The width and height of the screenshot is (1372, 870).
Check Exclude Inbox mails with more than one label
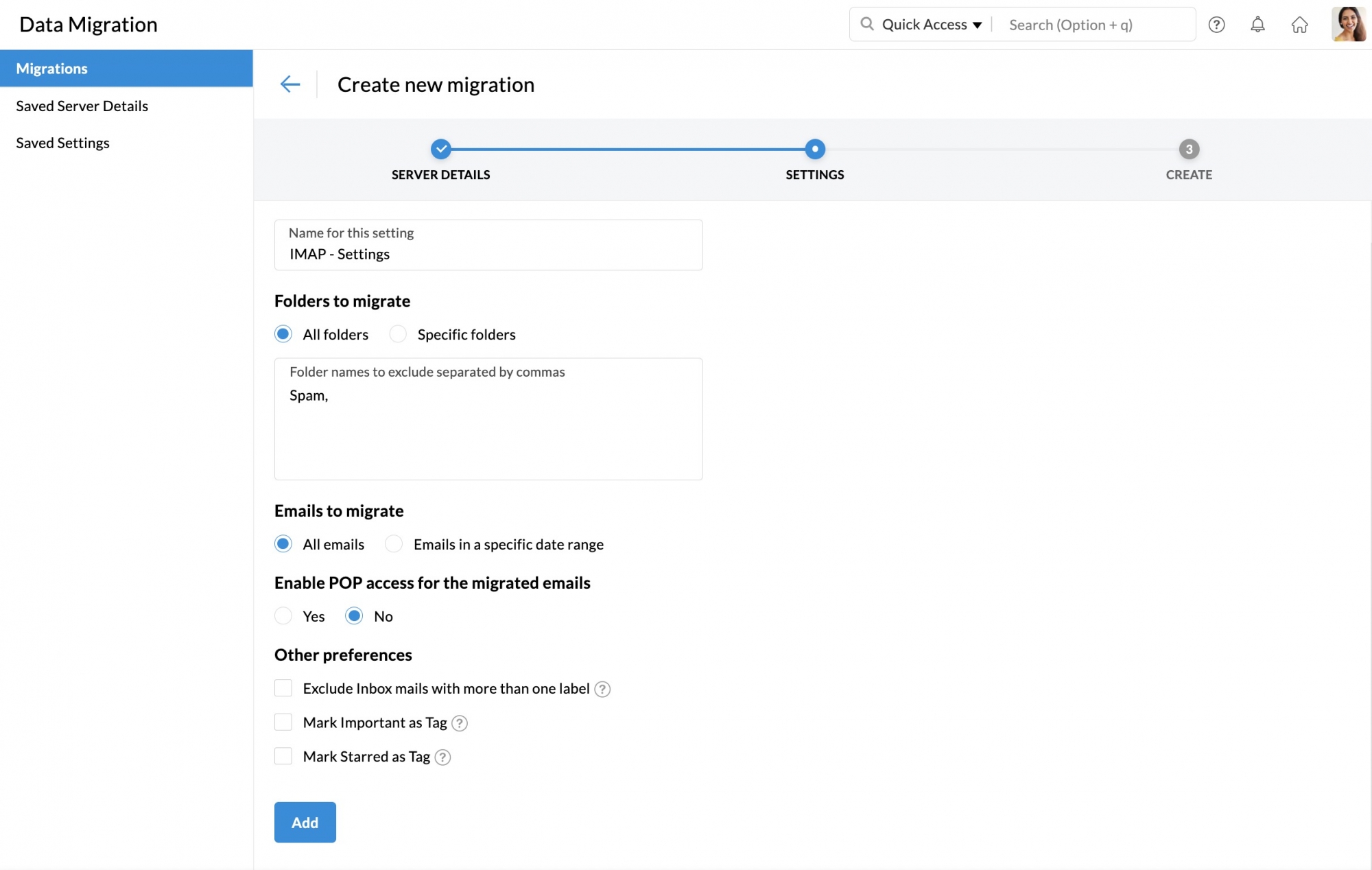click(x=283, y=687)
